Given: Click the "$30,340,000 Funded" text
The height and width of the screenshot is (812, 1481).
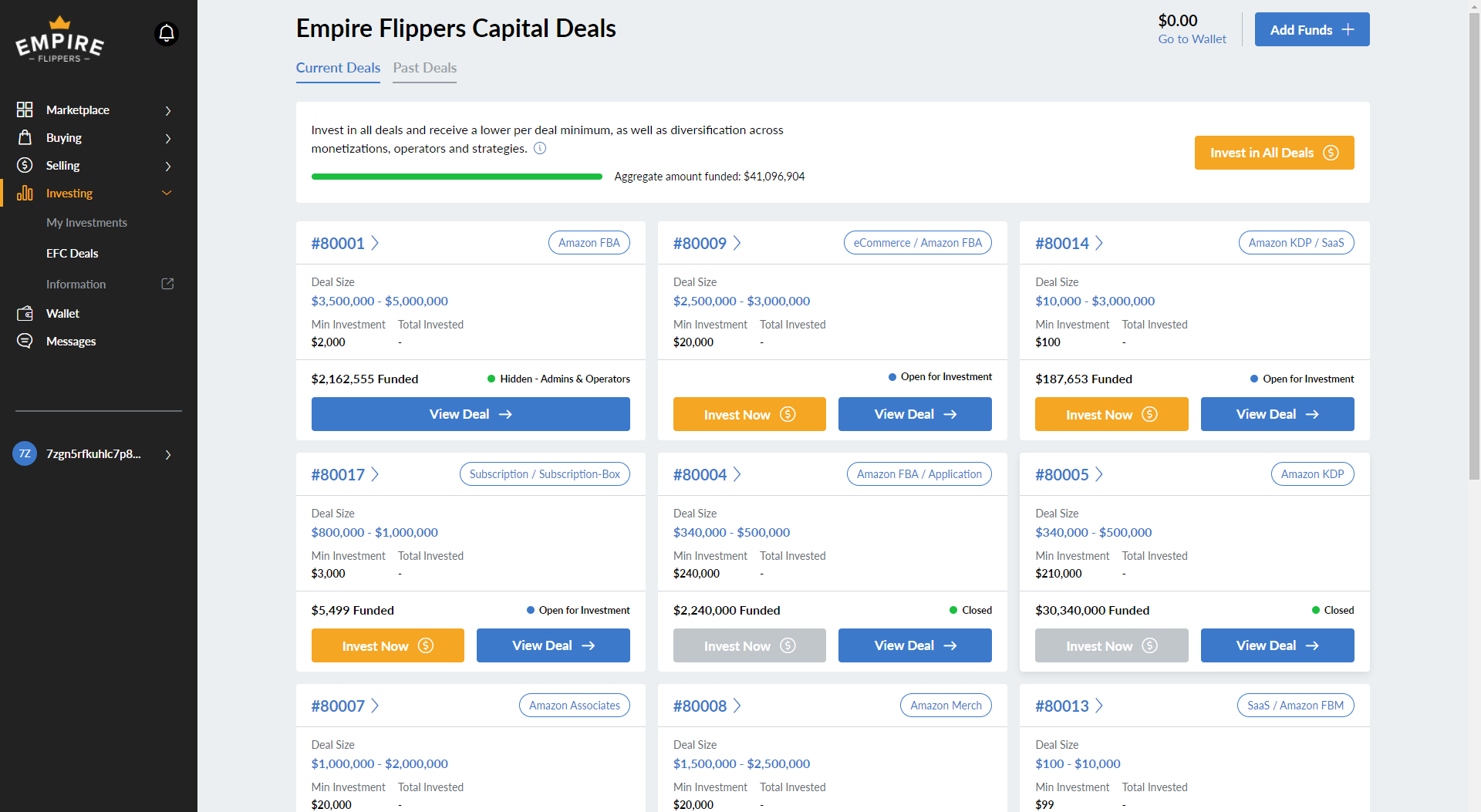Looking at the screenshot, I should (x=1092, y=610).
